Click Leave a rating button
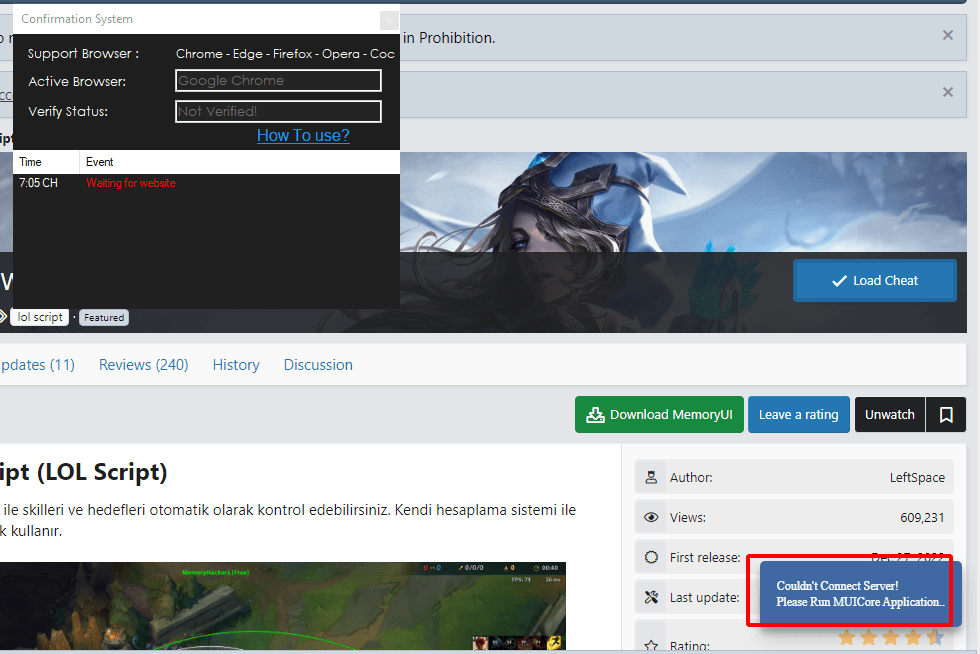 798,415
